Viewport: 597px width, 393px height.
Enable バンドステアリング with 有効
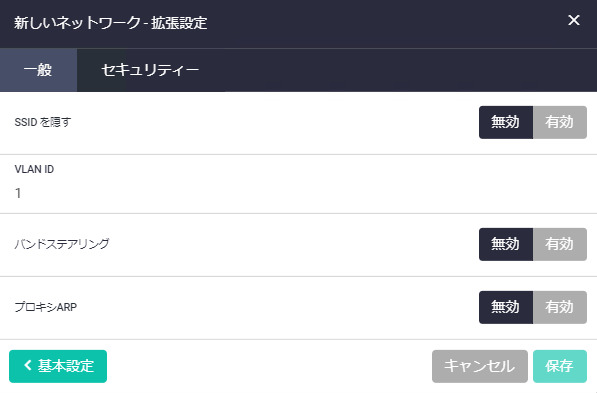pyautogui.click(x=560, y=244)
